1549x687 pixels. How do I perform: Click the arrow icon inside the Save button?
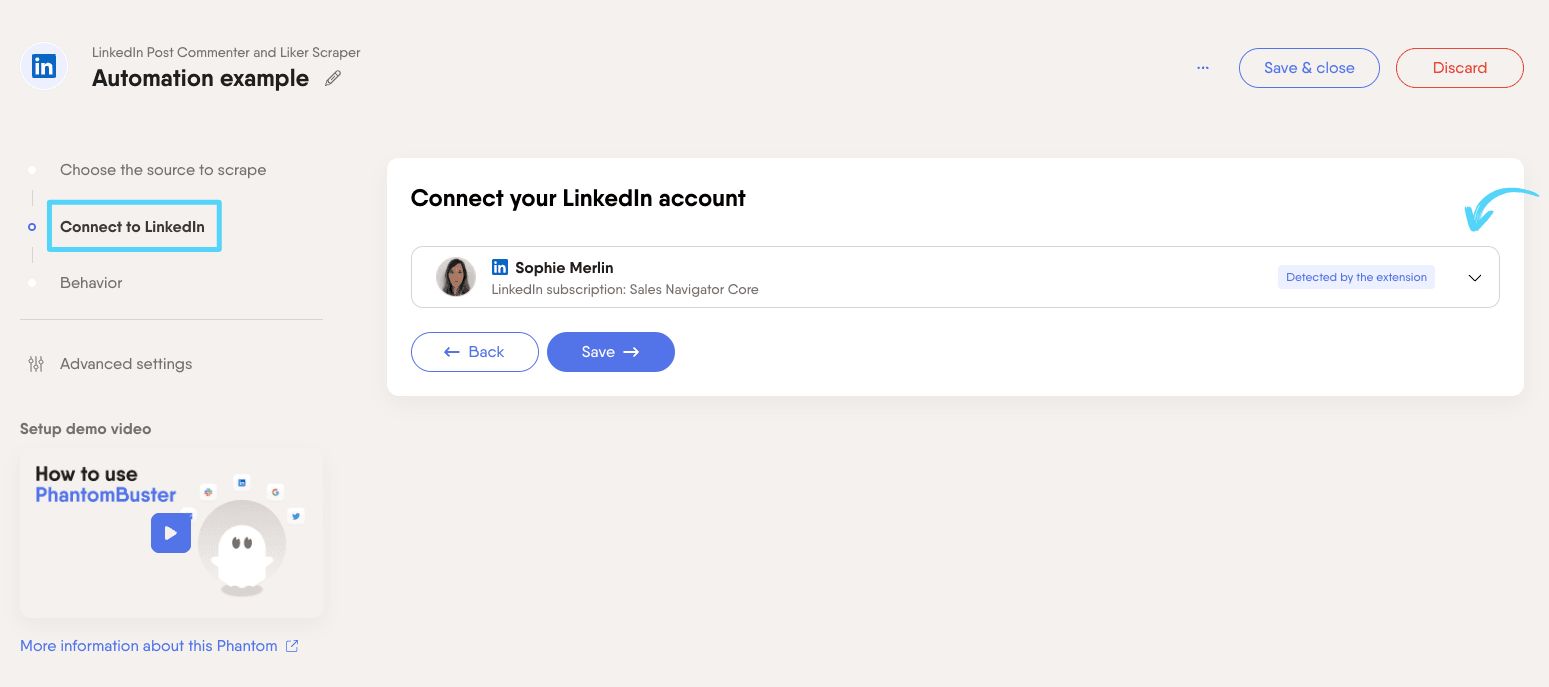(631, 352)
